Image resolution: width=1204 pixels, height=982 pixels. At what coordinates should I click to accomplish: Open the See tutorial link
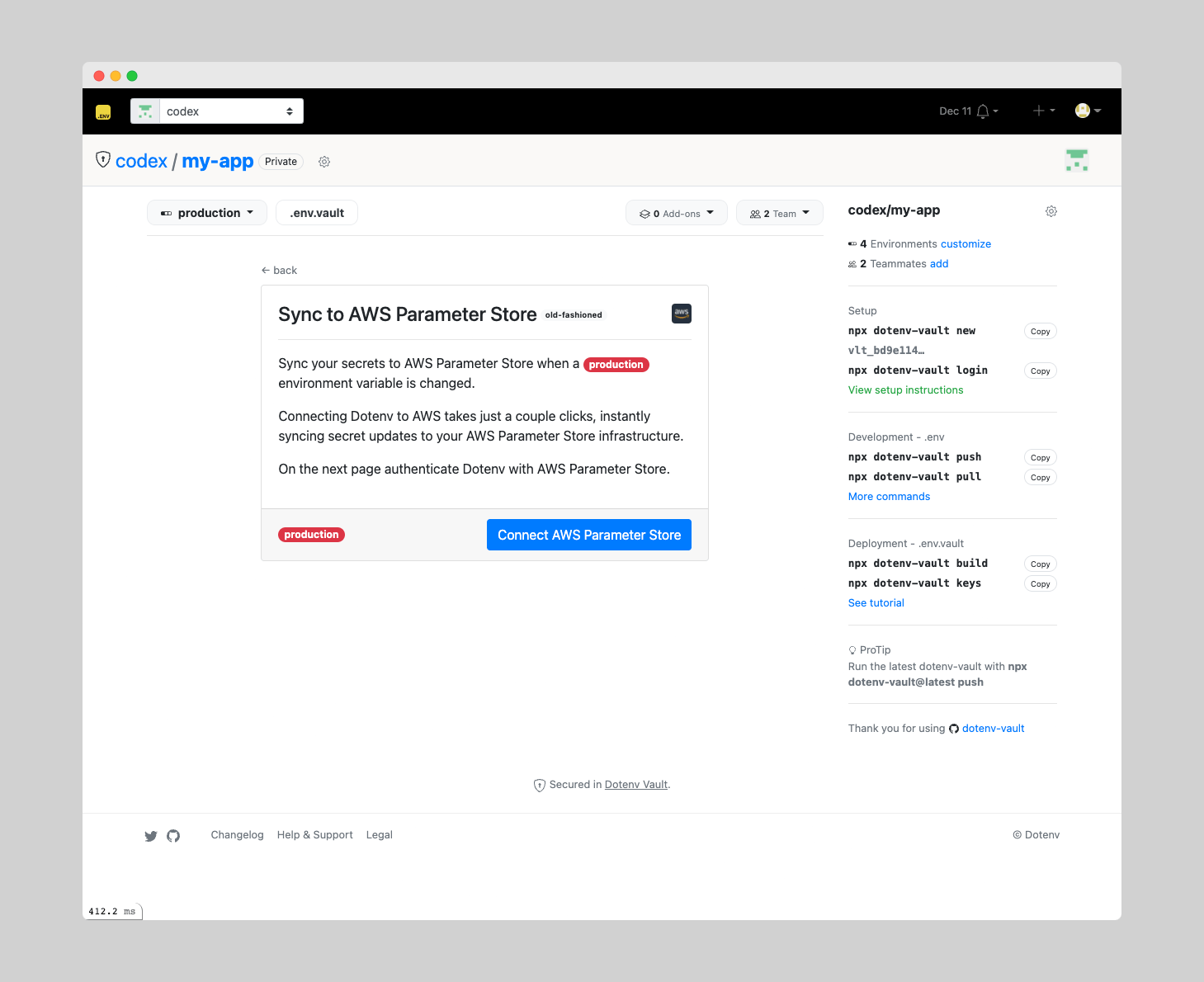[876, 603]
